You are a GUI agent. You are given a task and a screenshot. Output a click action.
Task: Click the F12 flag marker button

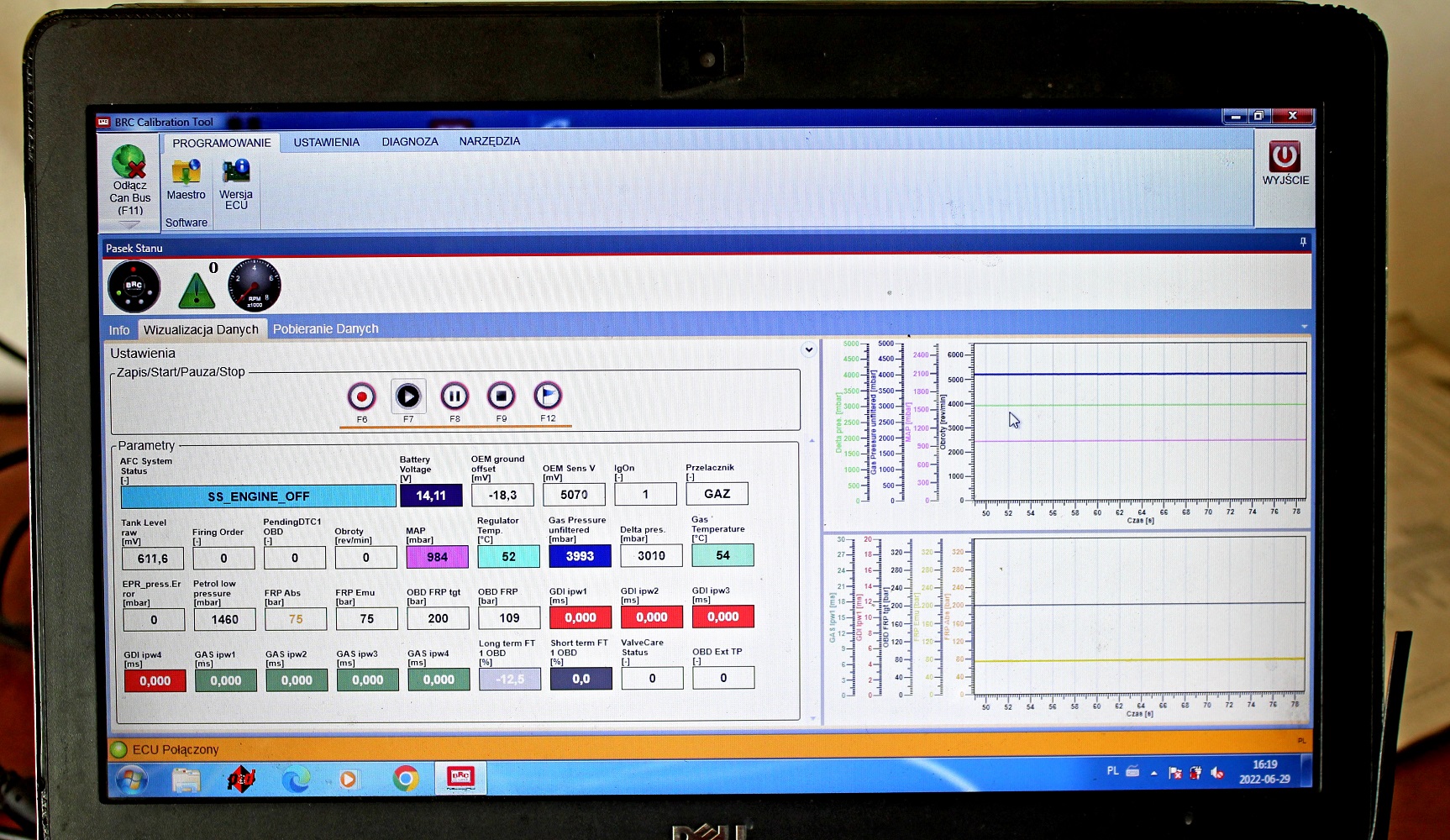click(x=547, y=395)
